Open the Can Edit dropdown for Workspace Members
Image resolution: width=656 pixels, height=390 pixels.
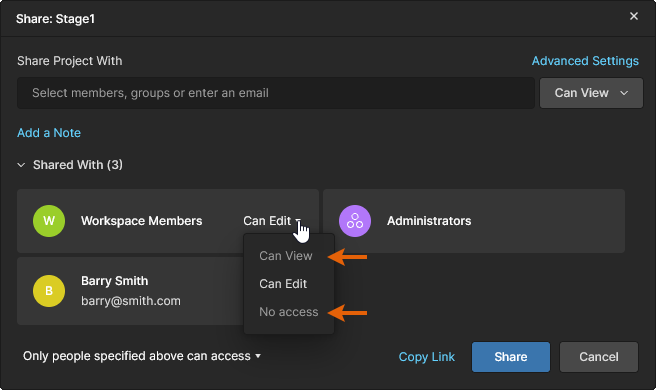pos(272,221)
